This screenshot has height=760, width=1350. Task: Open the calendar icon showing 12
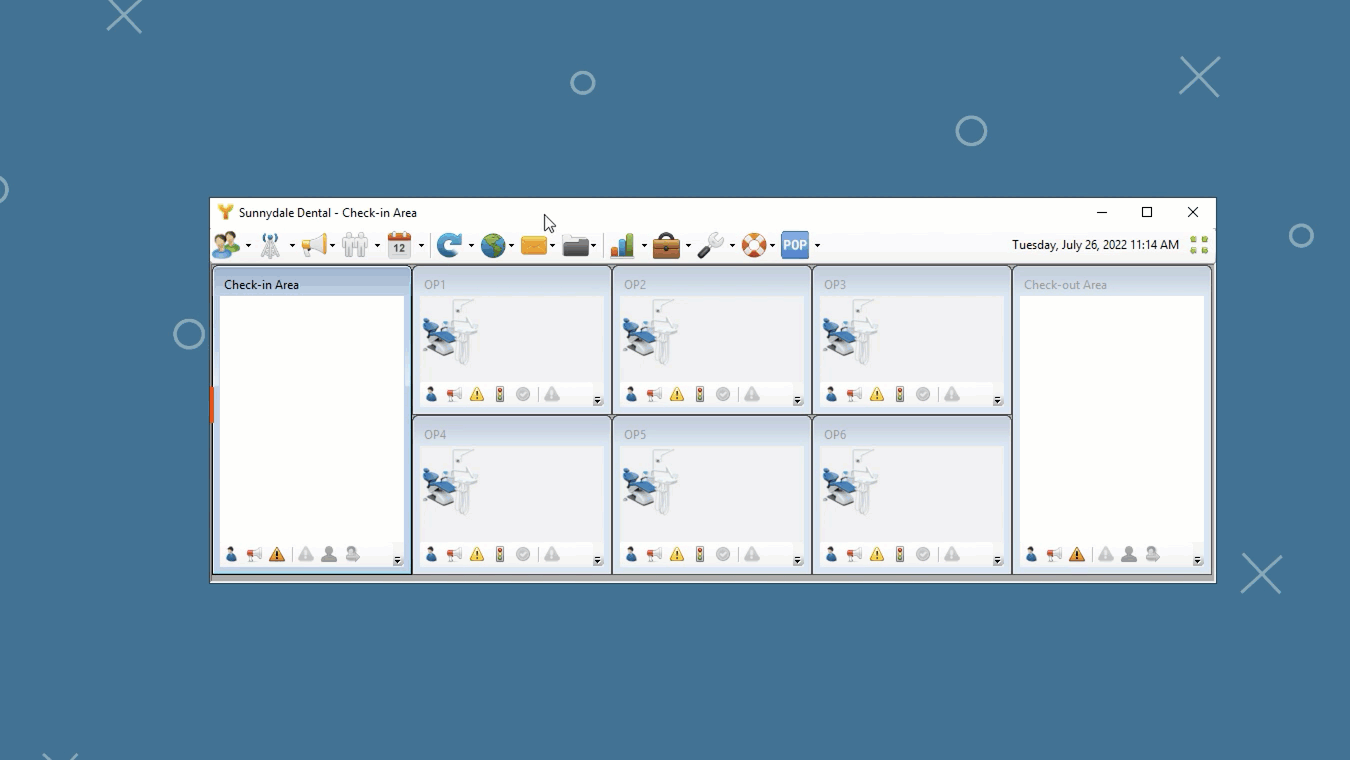[x=399, y=245]
